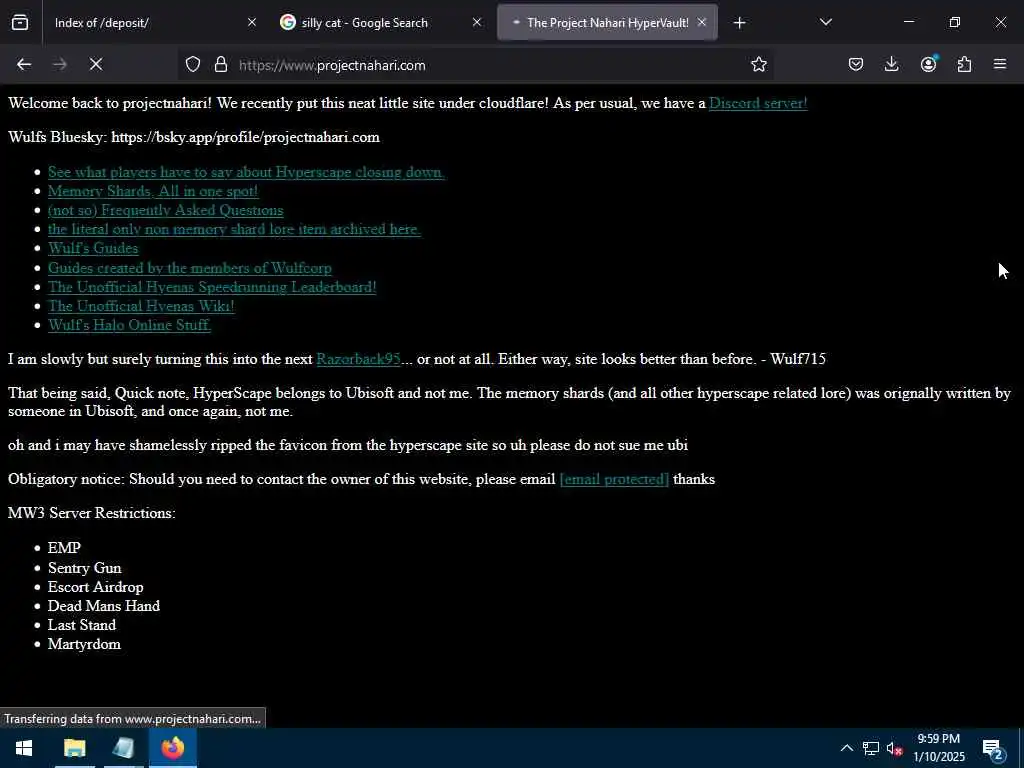Image resolution: width=1024 pixels, height=768 pixels.
Task: Minimize the Firefox window
Action: [908, 22]
